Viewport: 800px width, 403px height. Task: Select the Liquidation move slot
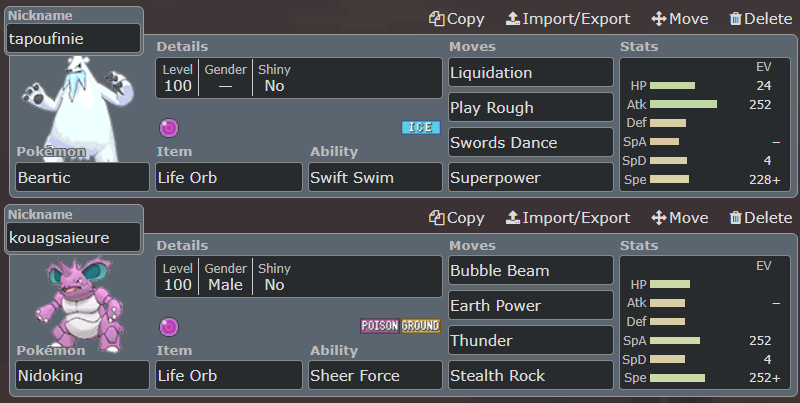tap(530, 73)
